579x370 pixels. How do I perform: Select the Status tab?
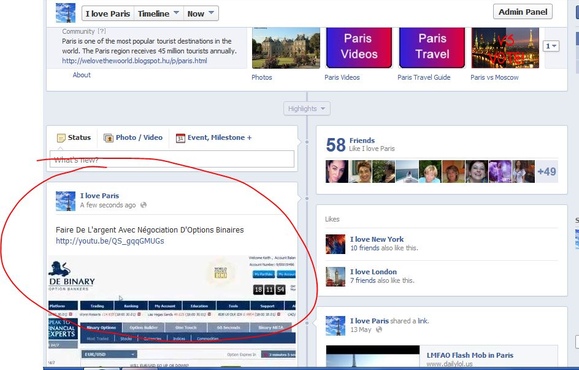[74, 138]
